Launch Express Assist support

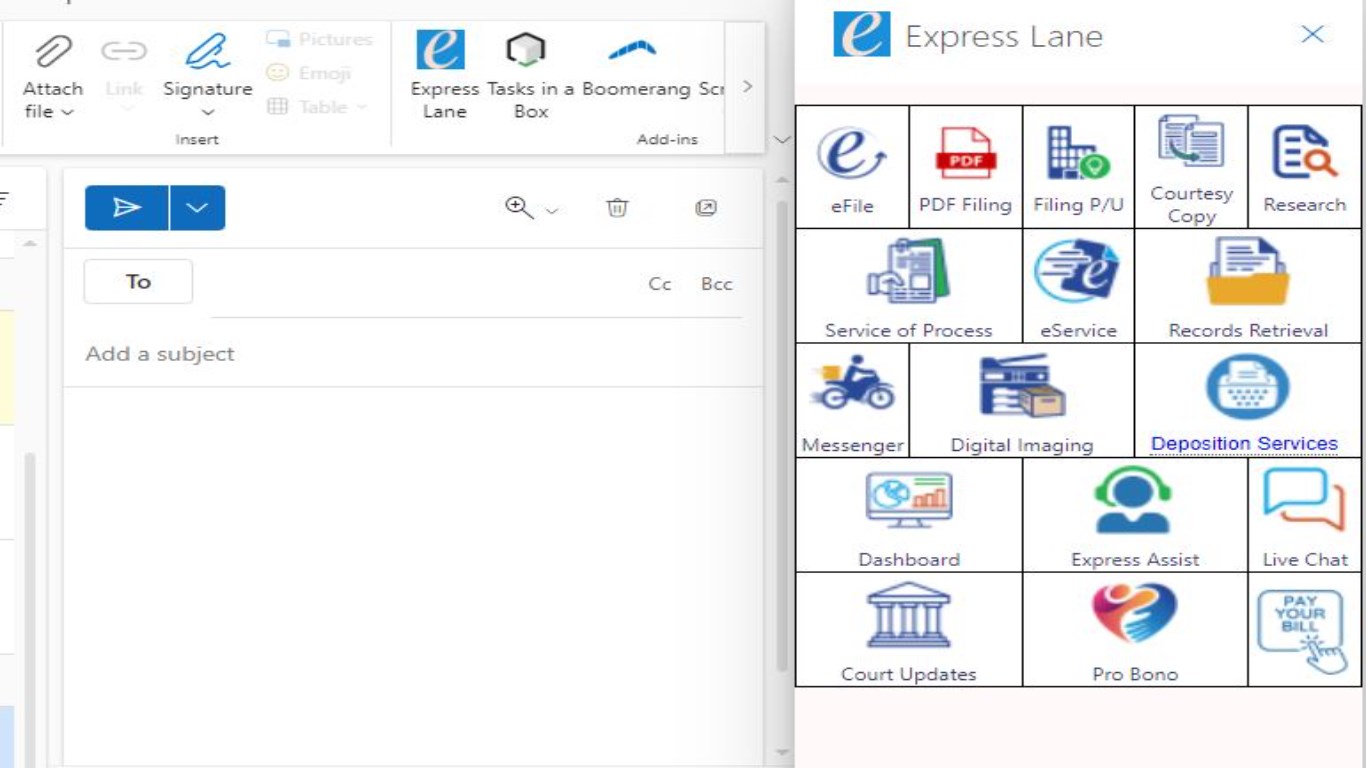tap(1135, 515)
